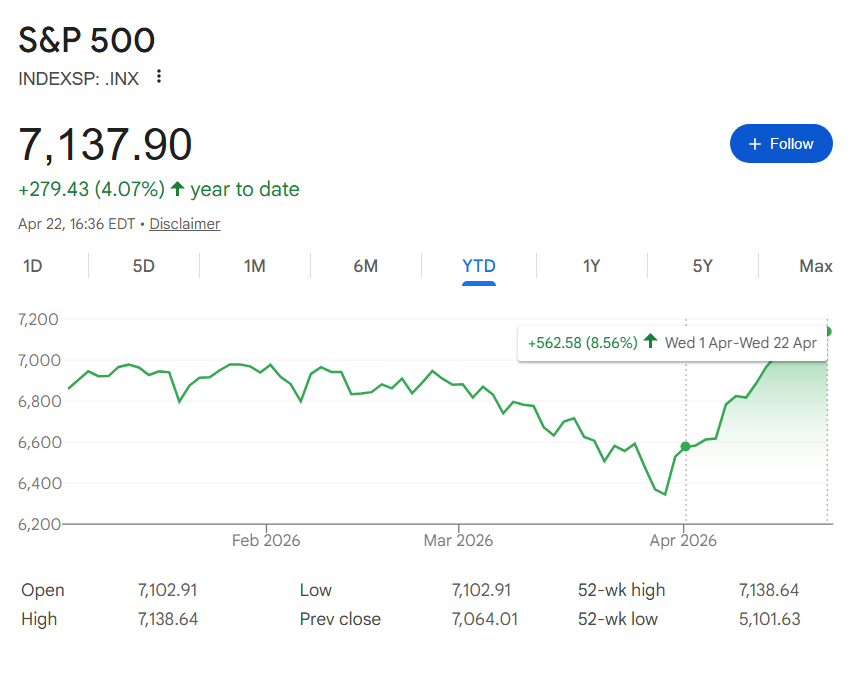Click the green marker dot near Apr 2026
Image resolution: width=851 pixels, height=687 pixels.
click(x=686, y=447)
